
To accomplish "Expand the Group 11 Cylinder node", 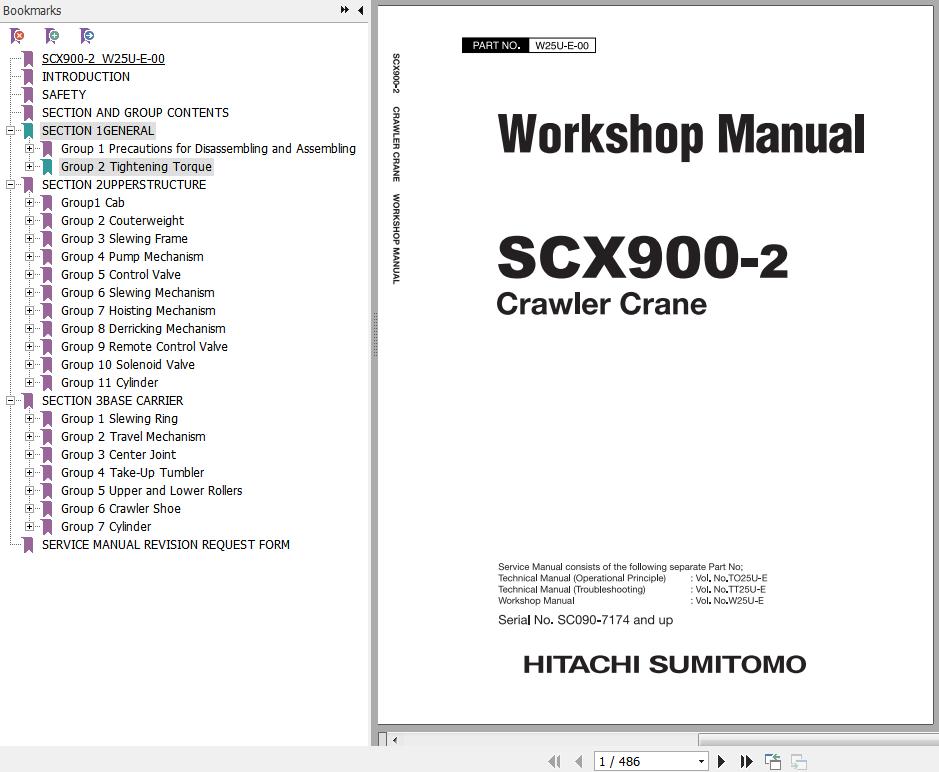I will [x=29, y=382].
